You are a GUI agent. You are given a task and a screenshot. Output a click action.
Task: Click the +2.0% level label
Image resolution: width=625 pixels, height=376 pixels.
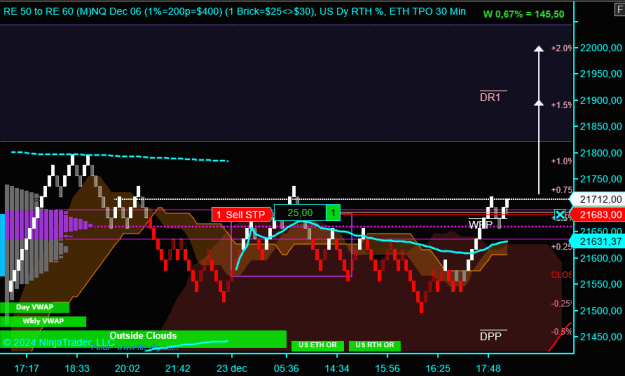click(x=562, y=48)
